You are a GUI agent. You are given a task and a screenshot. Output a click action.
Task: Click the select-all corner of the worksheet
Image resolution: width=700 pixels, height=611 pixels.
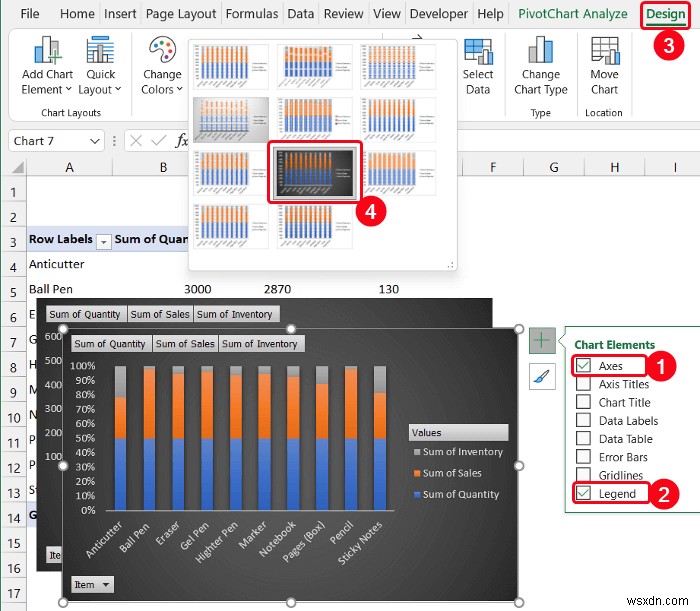(17, 167)
